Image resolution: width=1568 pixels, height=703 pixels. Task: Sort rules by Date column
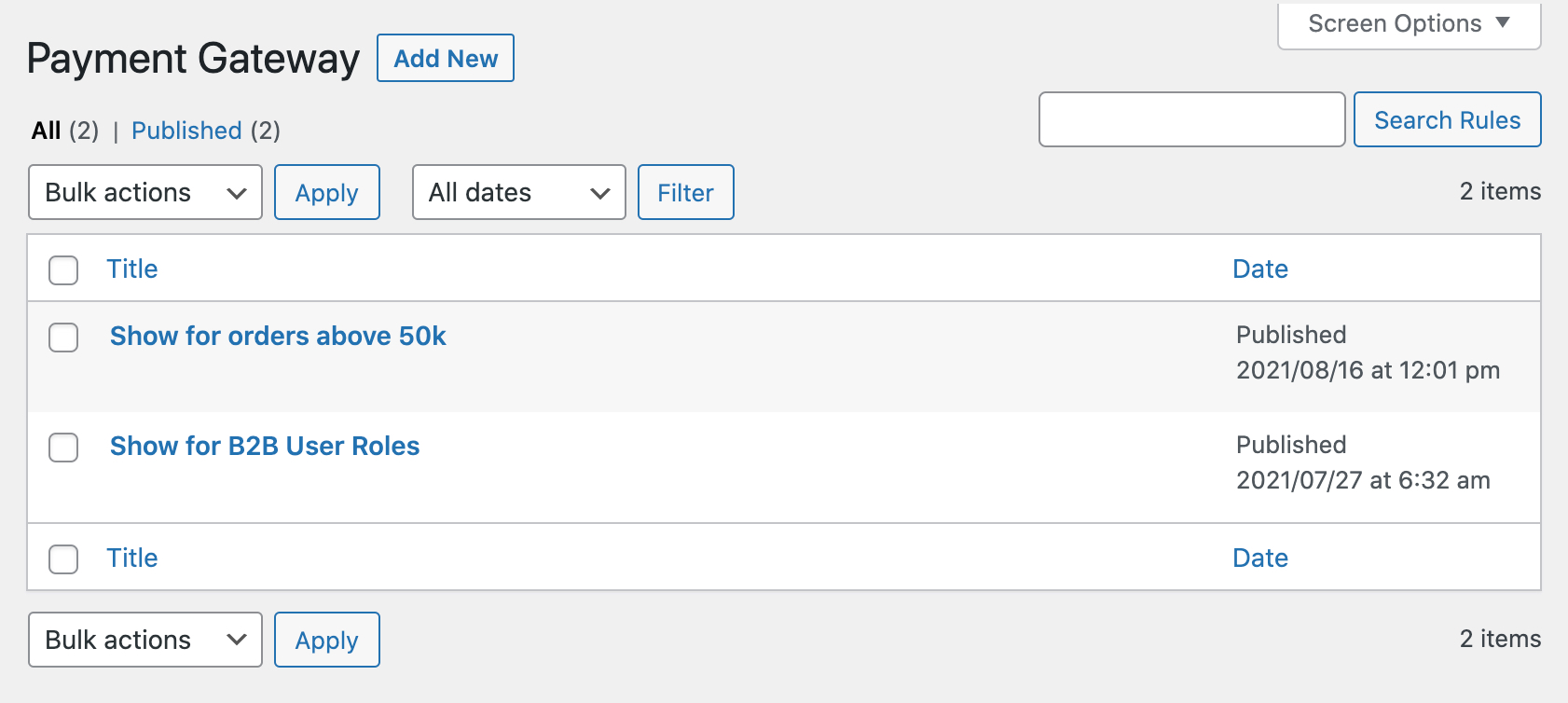coord(1260,269)
